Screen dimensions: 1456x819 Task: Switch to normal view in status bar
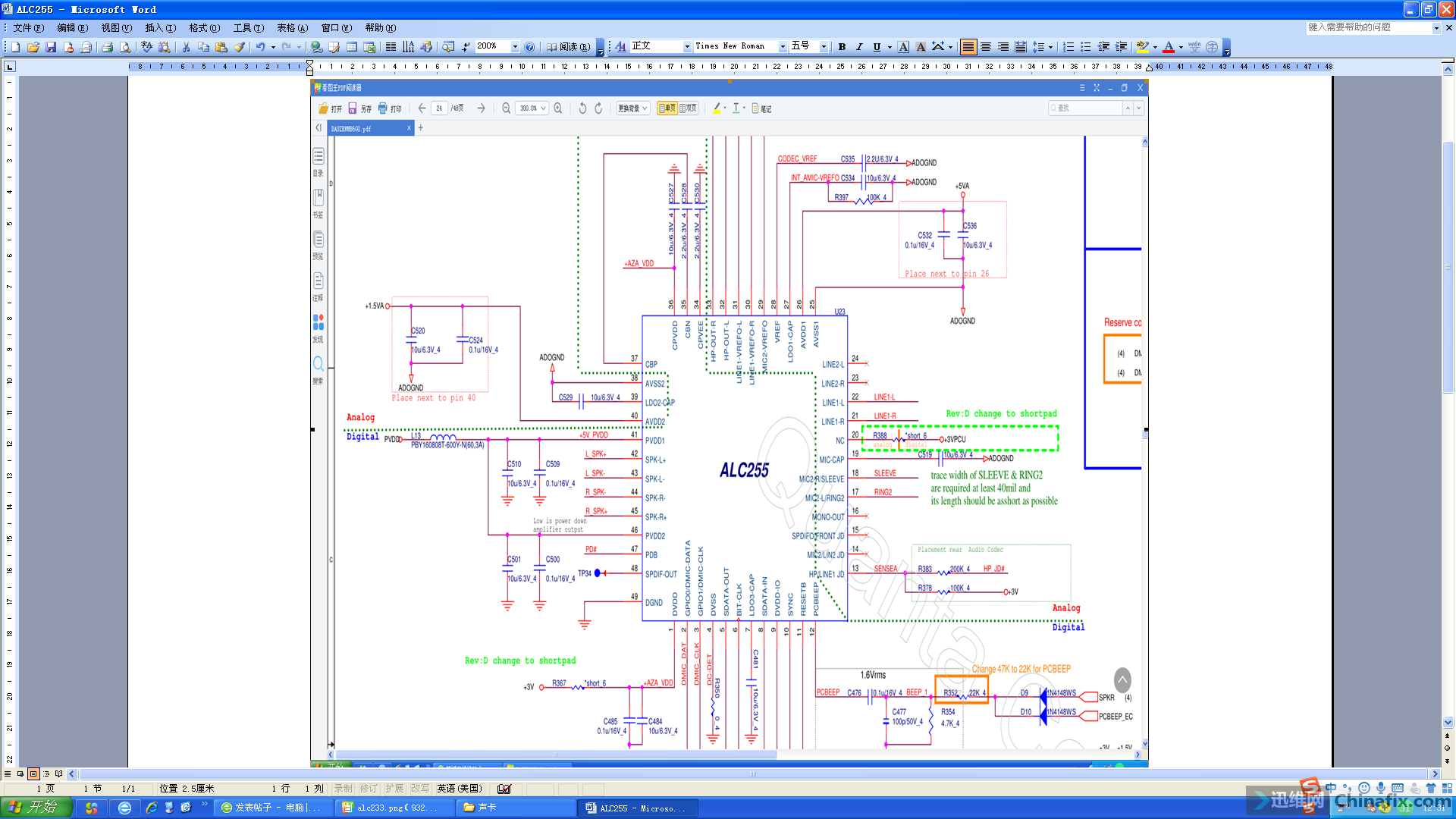pyautogui.click(x=8, y=773)
